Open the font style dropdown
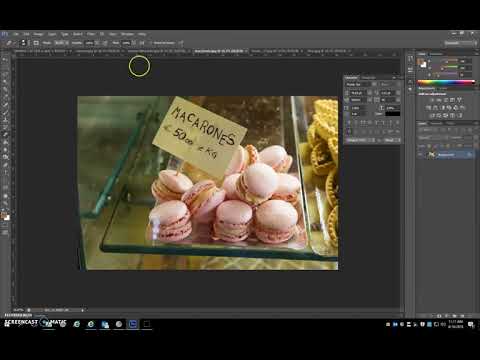Image resolution: width=480 pixels, height=360 pixels. coord(398,84)
